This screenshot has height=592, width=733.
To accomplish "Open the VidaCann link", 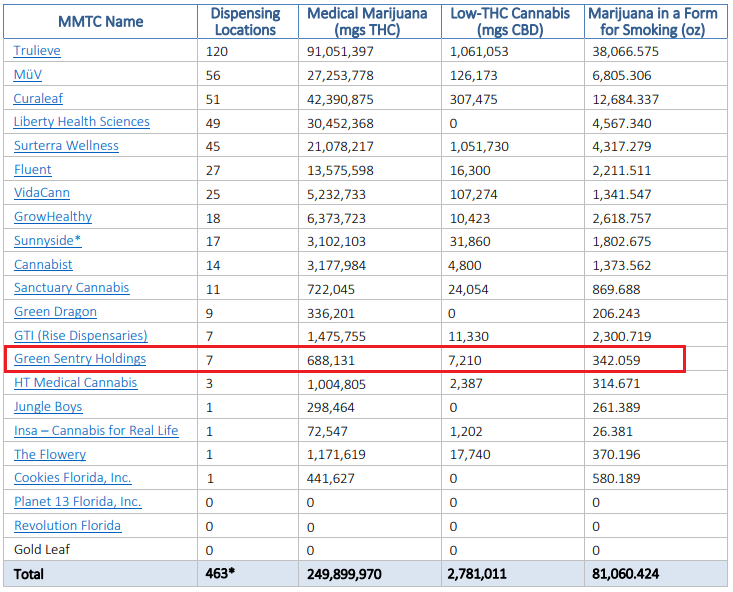I will [42, 193].
